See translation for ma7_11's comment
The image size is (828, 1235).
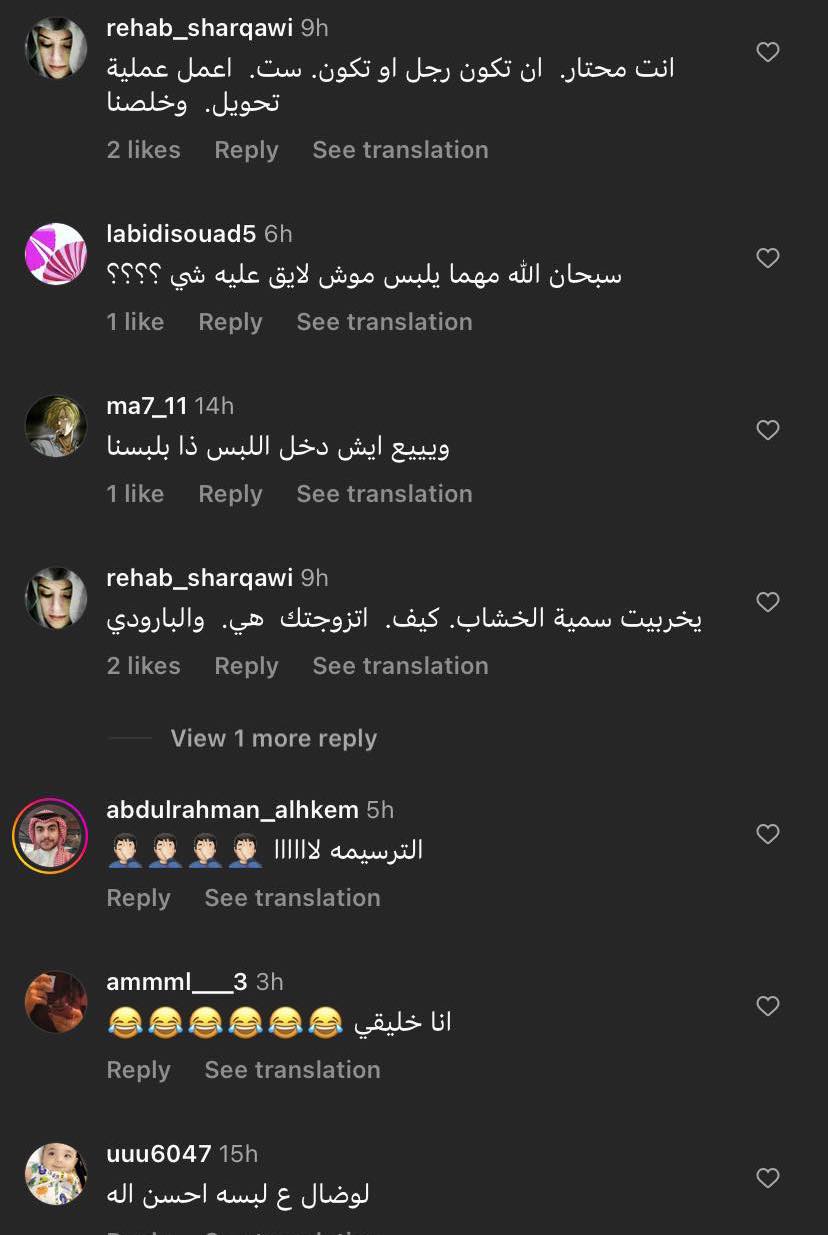384,494
